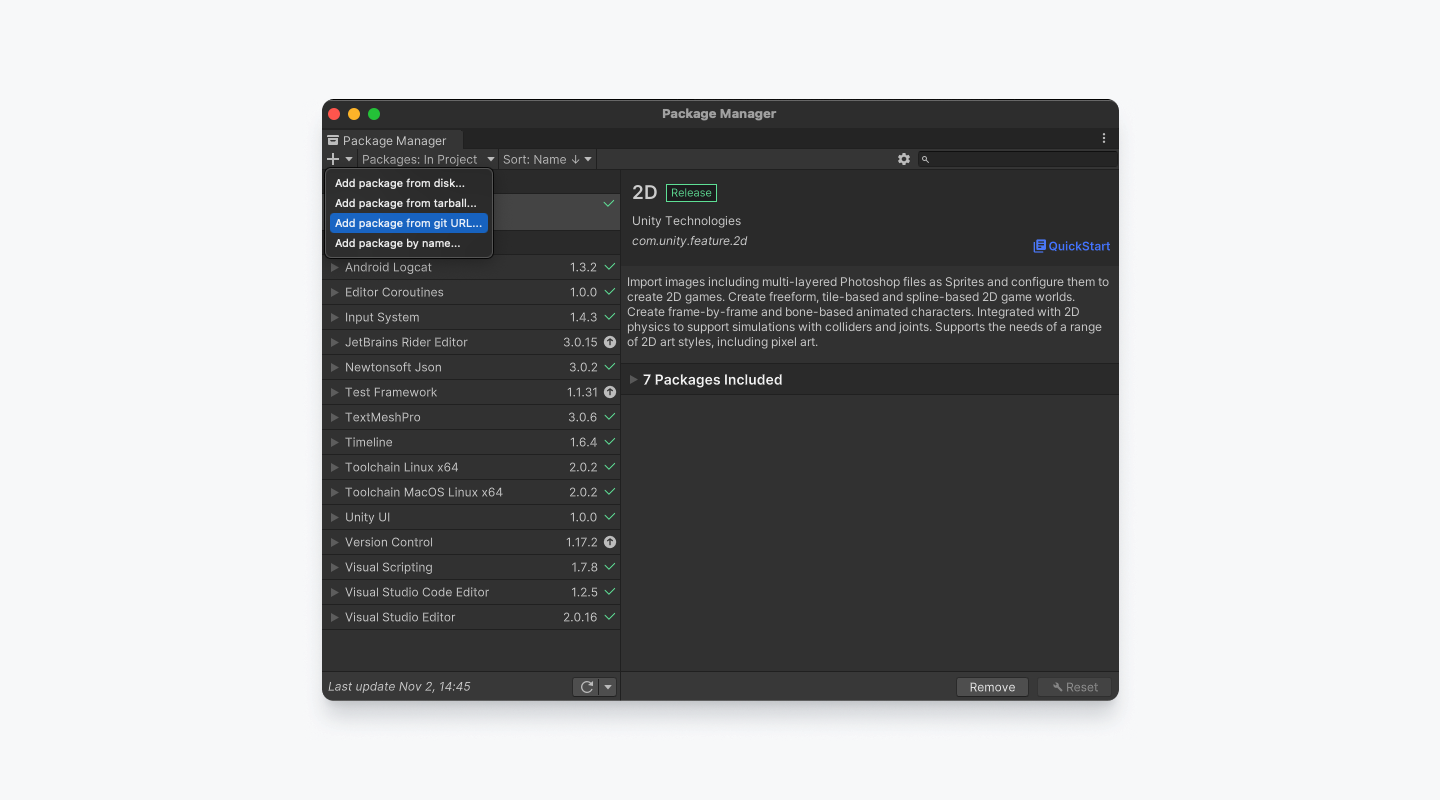Expand the Input System package row

tap(335, 317)
